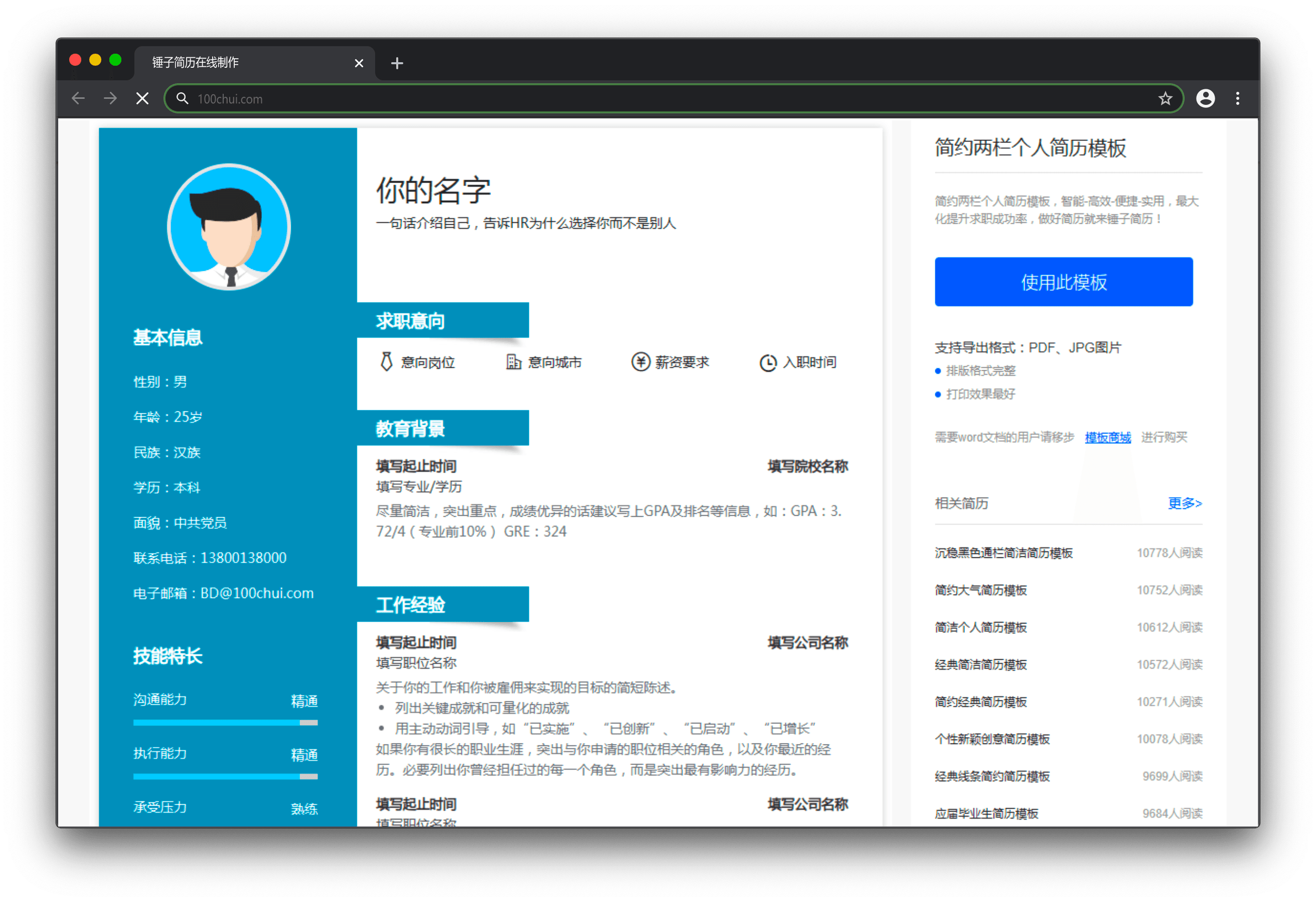Click the 沟通能力 skill progress bar

[x=225, y=722]
